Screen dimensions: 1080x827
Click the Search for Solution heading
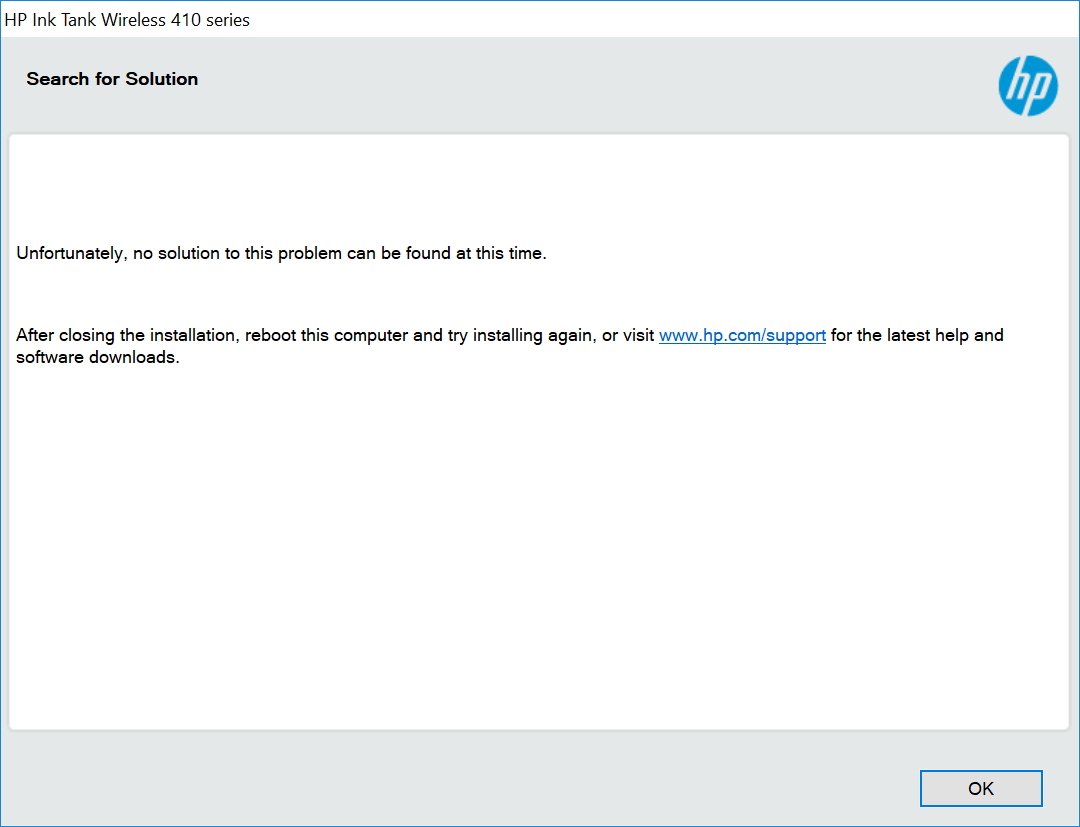(112, 79)
